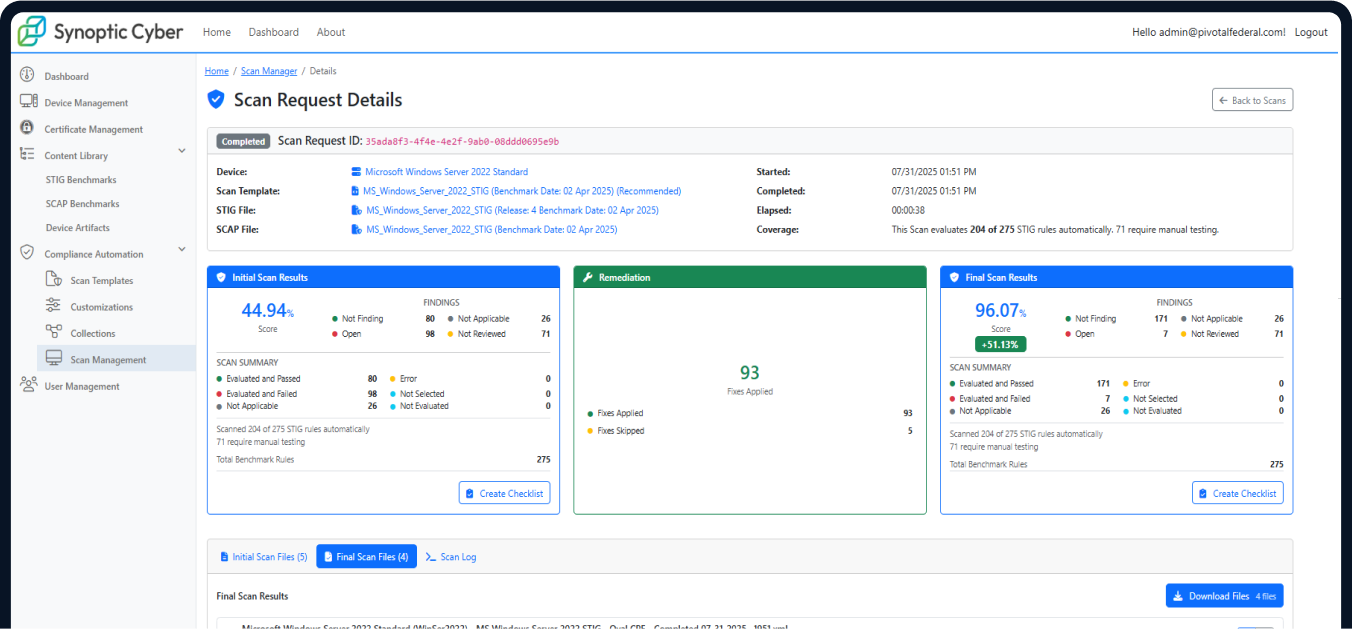Collapse the Compliance Automation section chevron
This screenshot has width=1352, height=629.
pos(181,249)
